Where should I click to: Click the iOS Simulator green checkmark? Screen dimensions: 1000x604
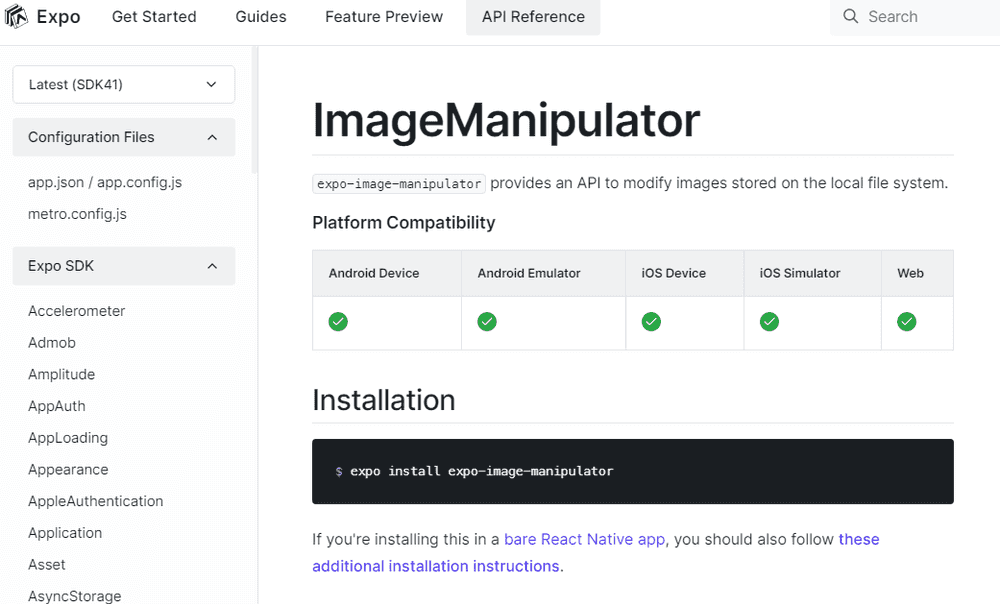coord(769,321)
